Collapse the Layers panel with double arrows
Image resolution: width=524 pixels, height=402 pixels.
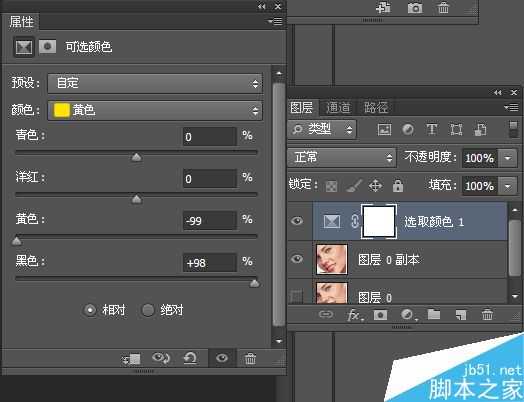pyautogui.click(x=498, y=93)
